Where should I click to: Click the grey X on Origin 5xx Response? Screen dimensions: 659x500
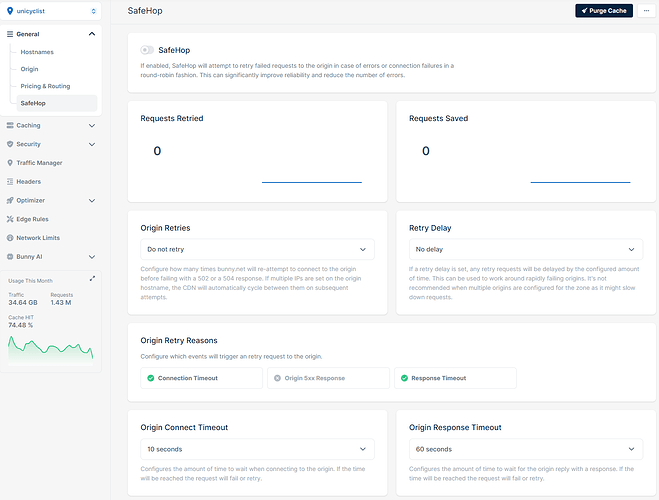(277, 378)
